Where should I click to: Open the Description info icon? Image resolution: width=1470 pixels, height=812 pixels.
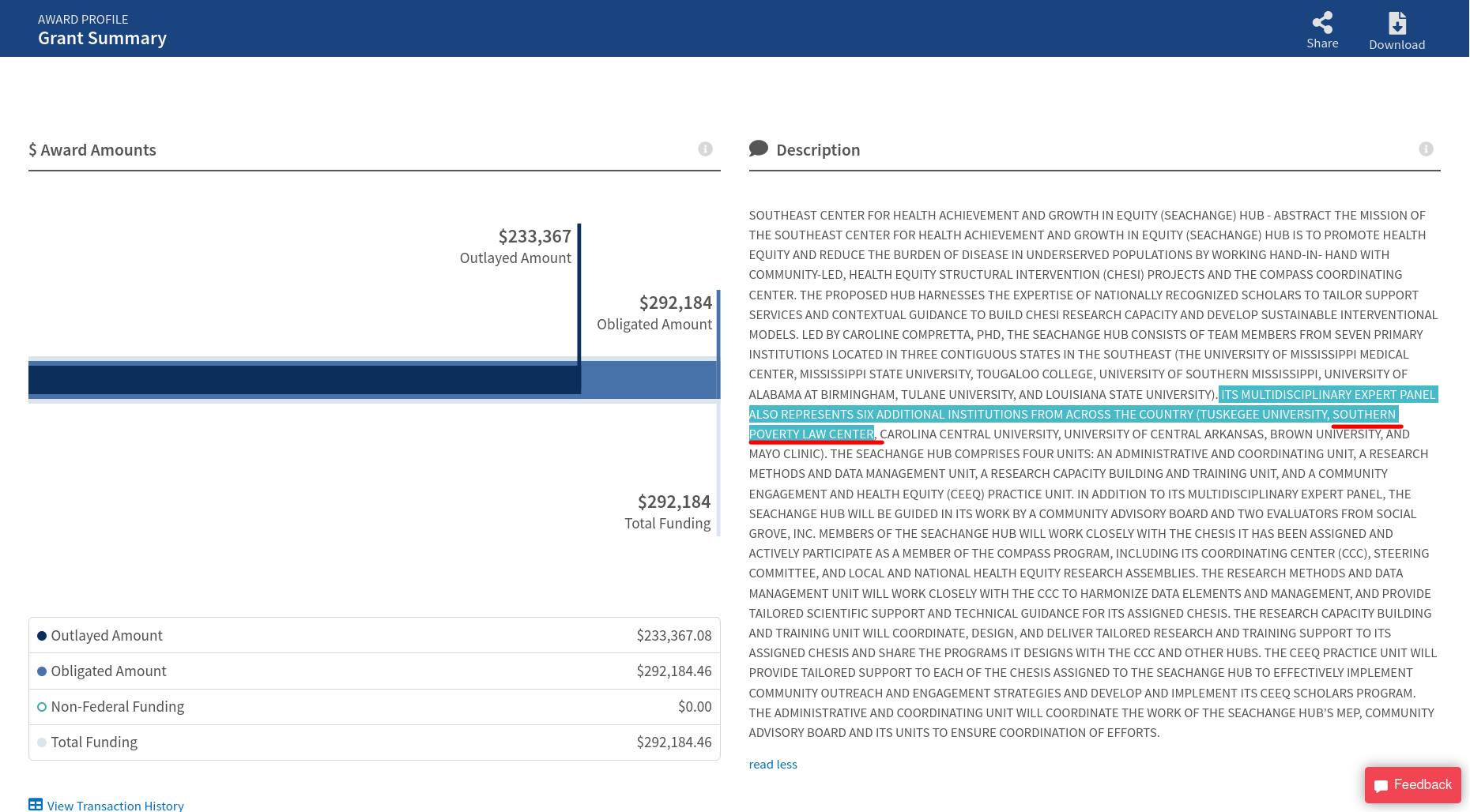(1426, 149)
